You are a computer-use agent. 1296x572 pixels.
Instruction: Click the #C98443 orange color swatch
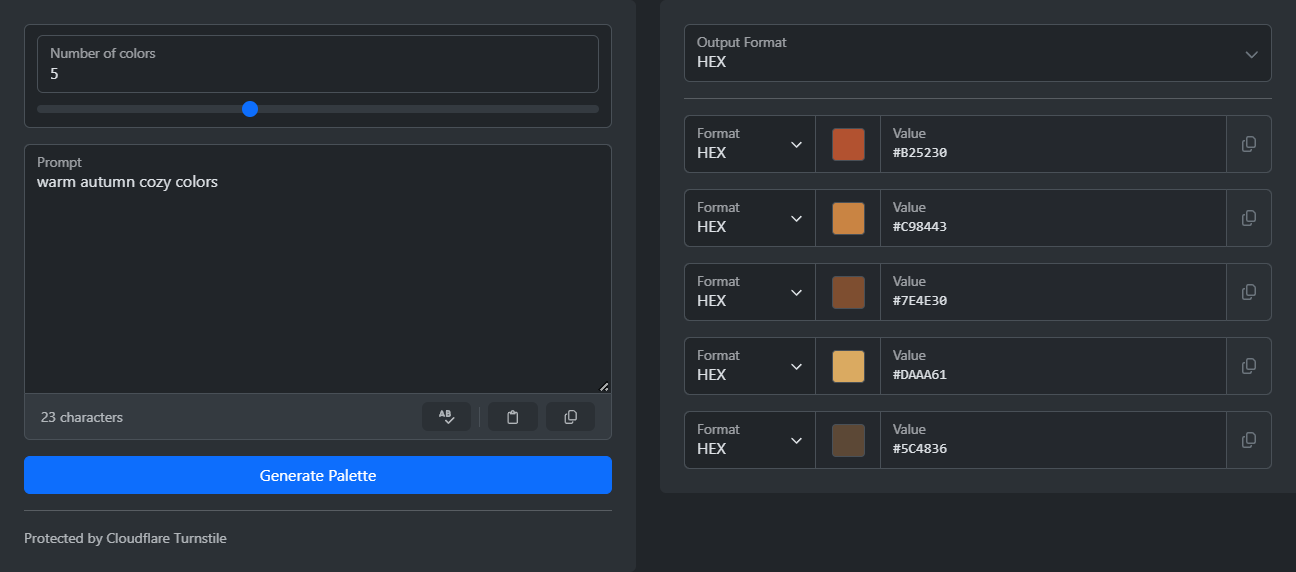[848, 218]
